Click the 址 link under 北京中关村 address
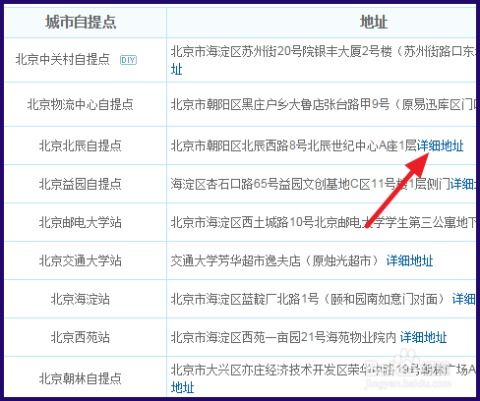Viewport: 480px width, 401px height. point(177,70)
